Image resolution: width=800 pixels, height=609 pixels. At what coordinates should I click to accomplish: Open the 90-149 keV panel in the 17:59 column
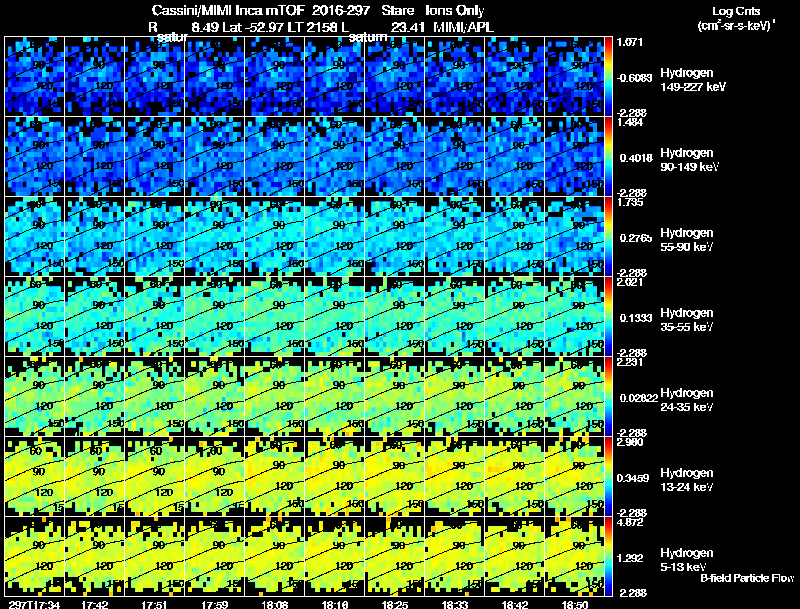tap(215, 156)
